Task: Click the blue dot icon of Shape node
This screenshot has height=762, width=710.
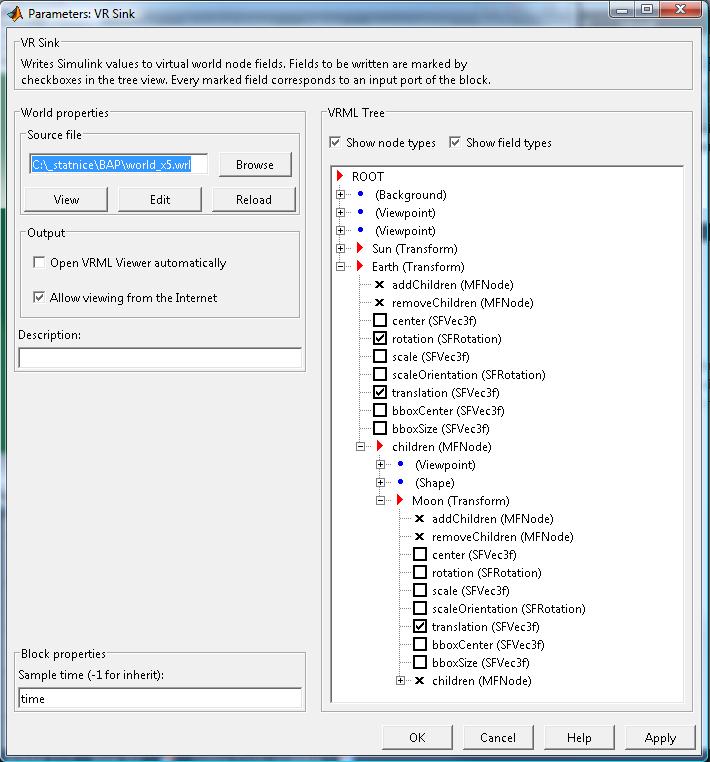Action: tap(400, 482)
